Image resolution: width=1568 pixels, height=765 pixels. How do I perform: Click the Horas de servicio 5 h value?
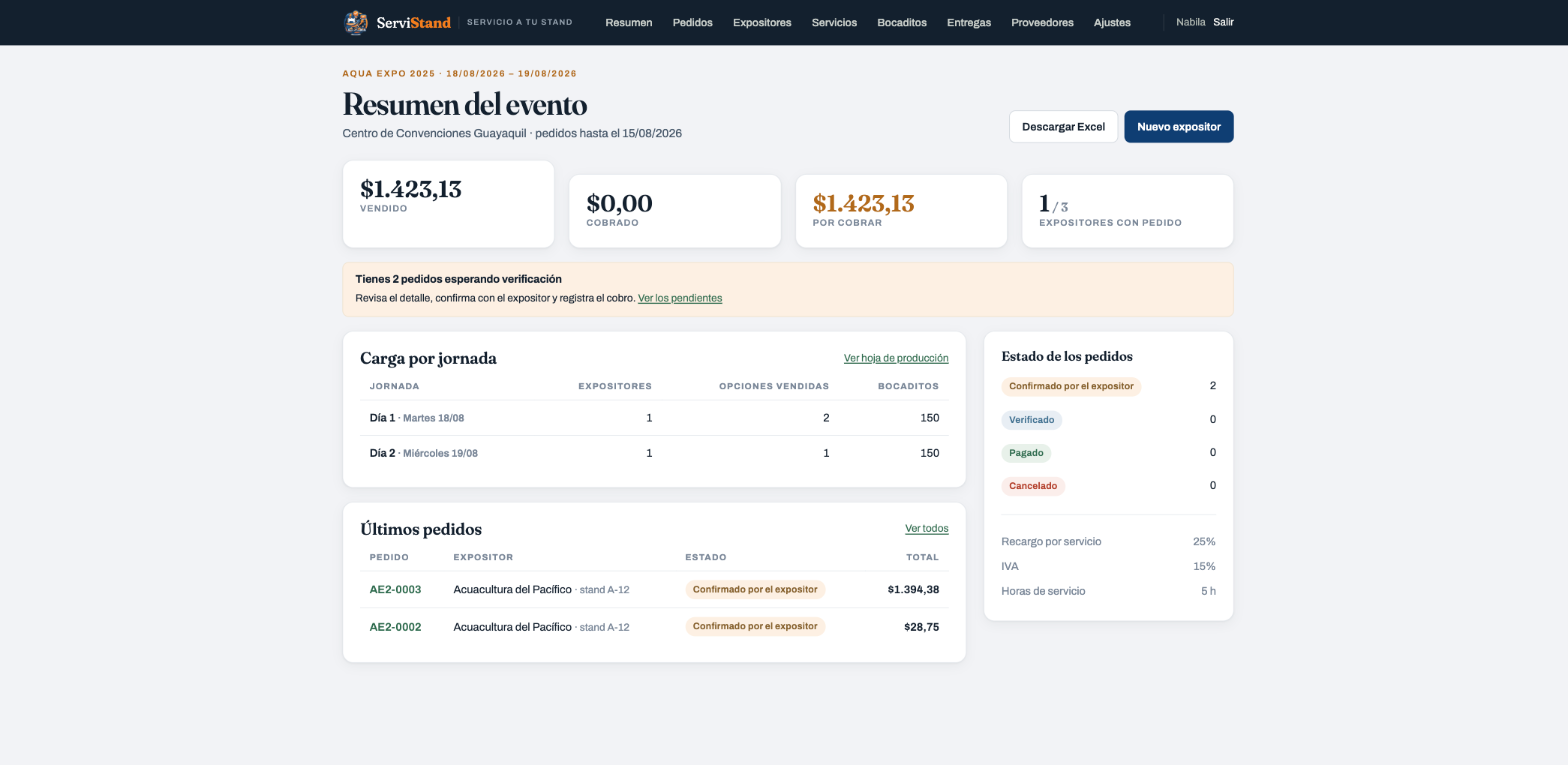pyautogui.click(x=1208, y=592)
